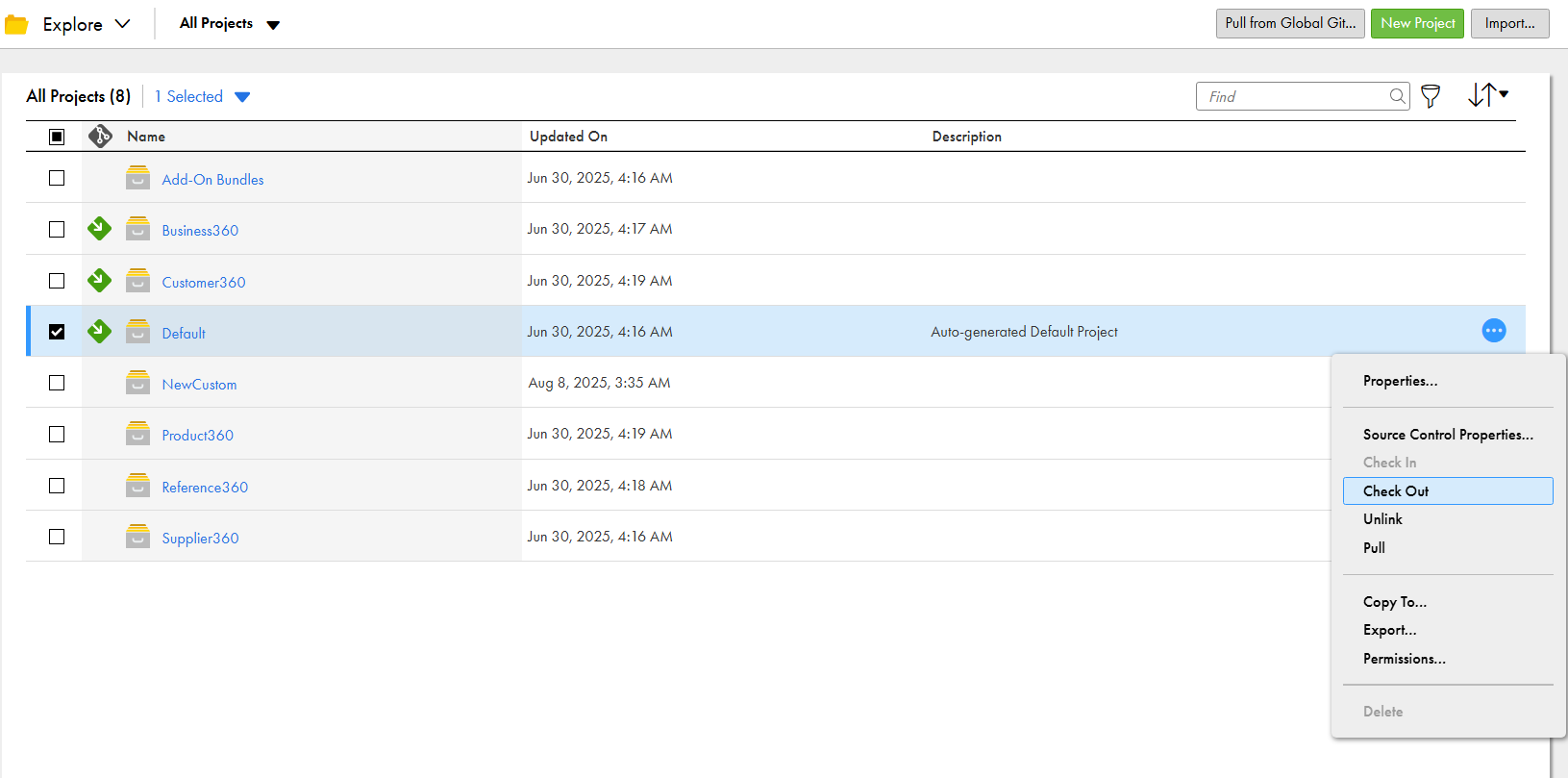This screenshot has height=778, width=1568.
Task: Open the NewCustom project link
Action: pos(199,385)
